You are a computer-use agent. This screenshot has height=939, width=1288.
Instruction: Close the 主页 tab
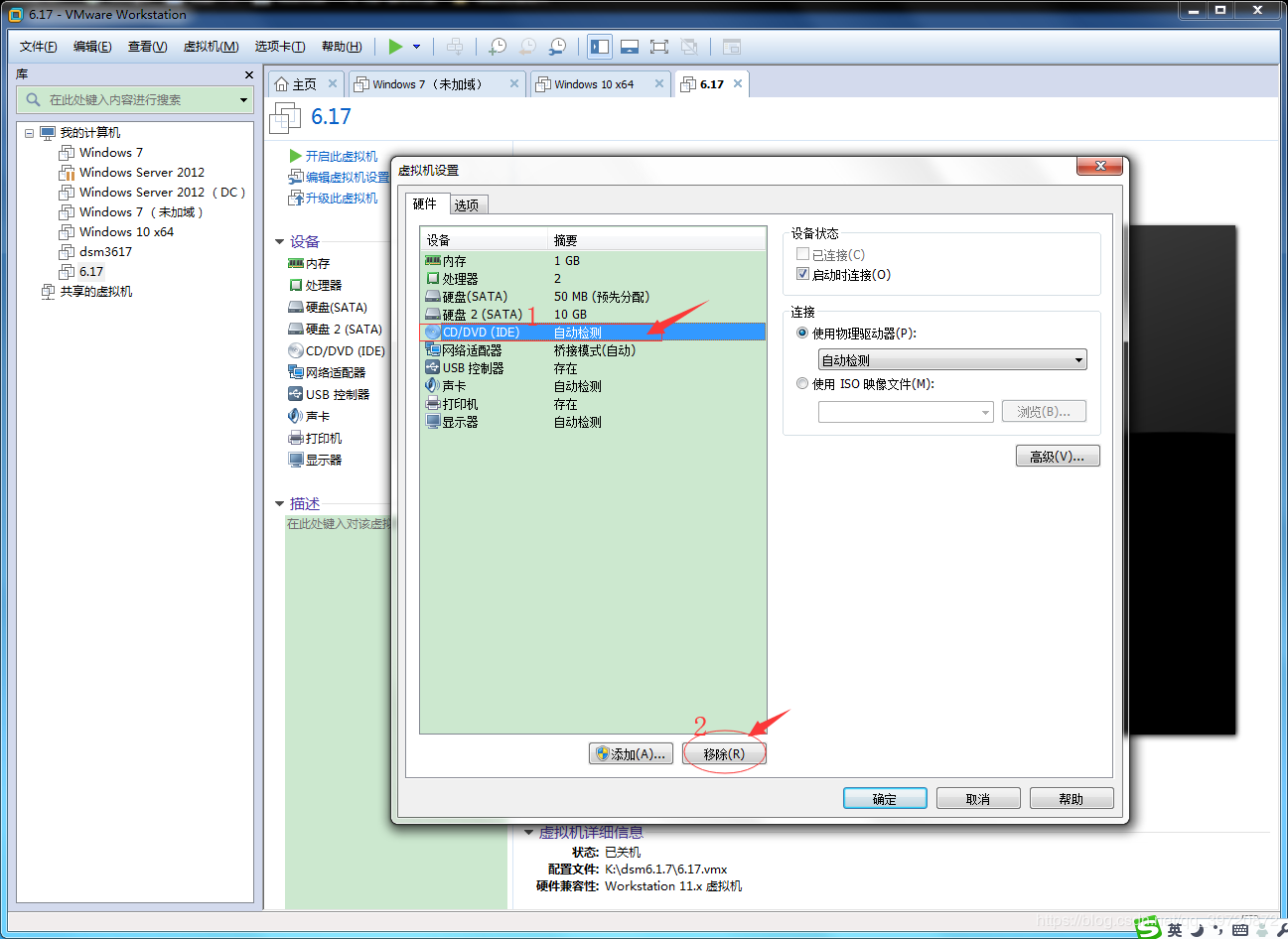(333, 83)
